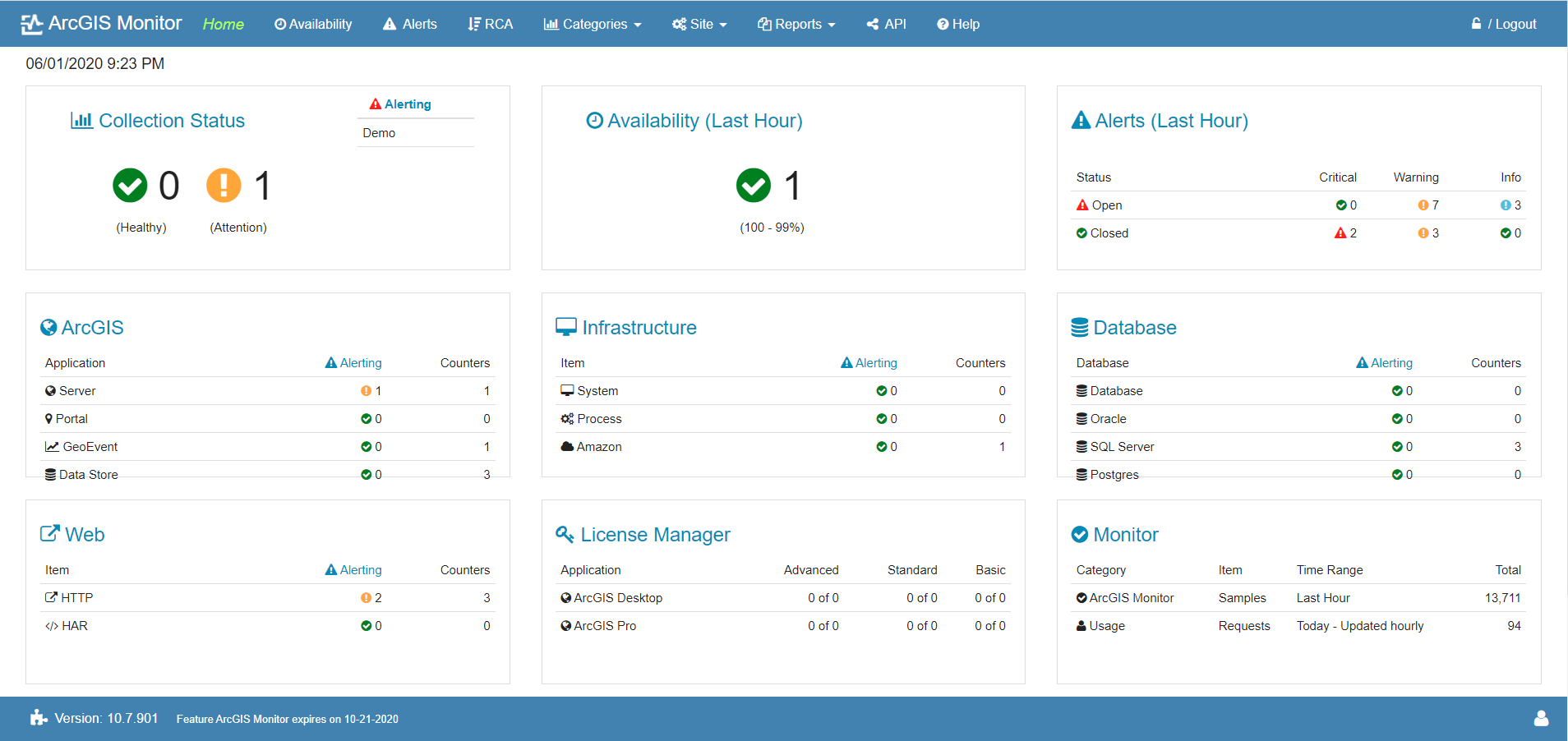
Task: Click the License Manager key icon
Action: [x=565, y=535]
